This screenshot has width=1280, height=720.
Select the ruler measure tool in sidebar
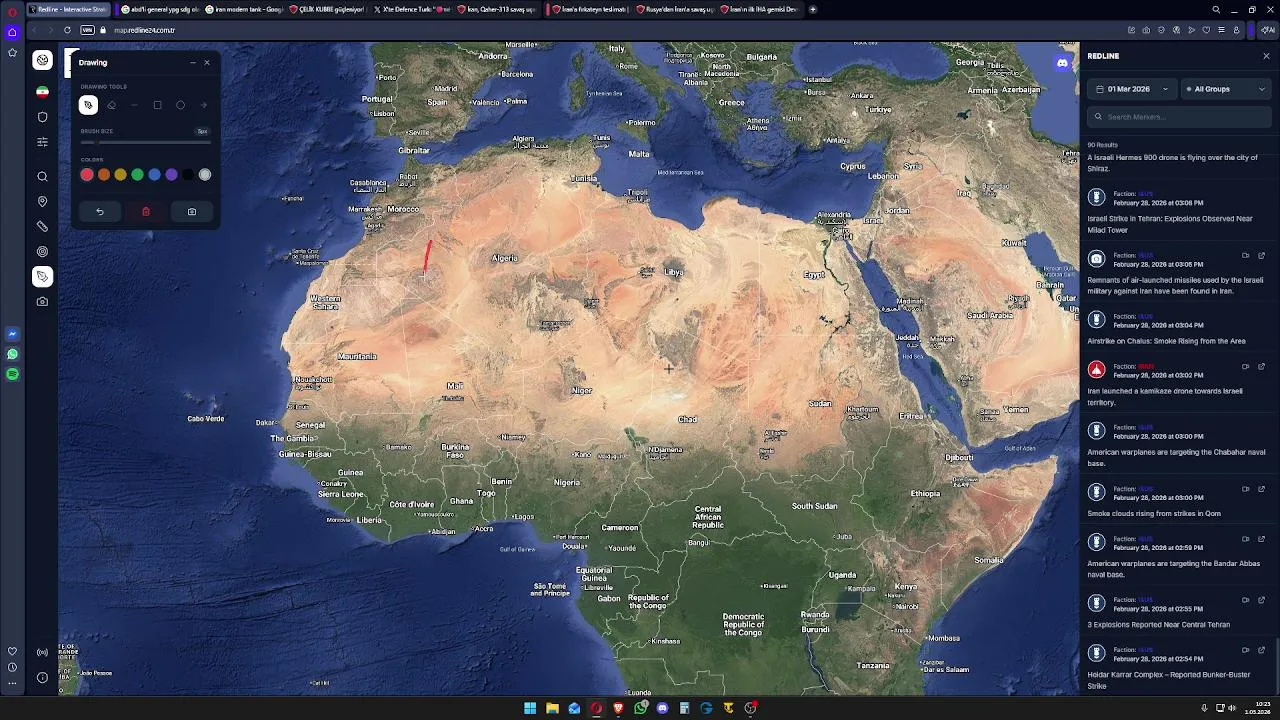click(x=42, y=227)
